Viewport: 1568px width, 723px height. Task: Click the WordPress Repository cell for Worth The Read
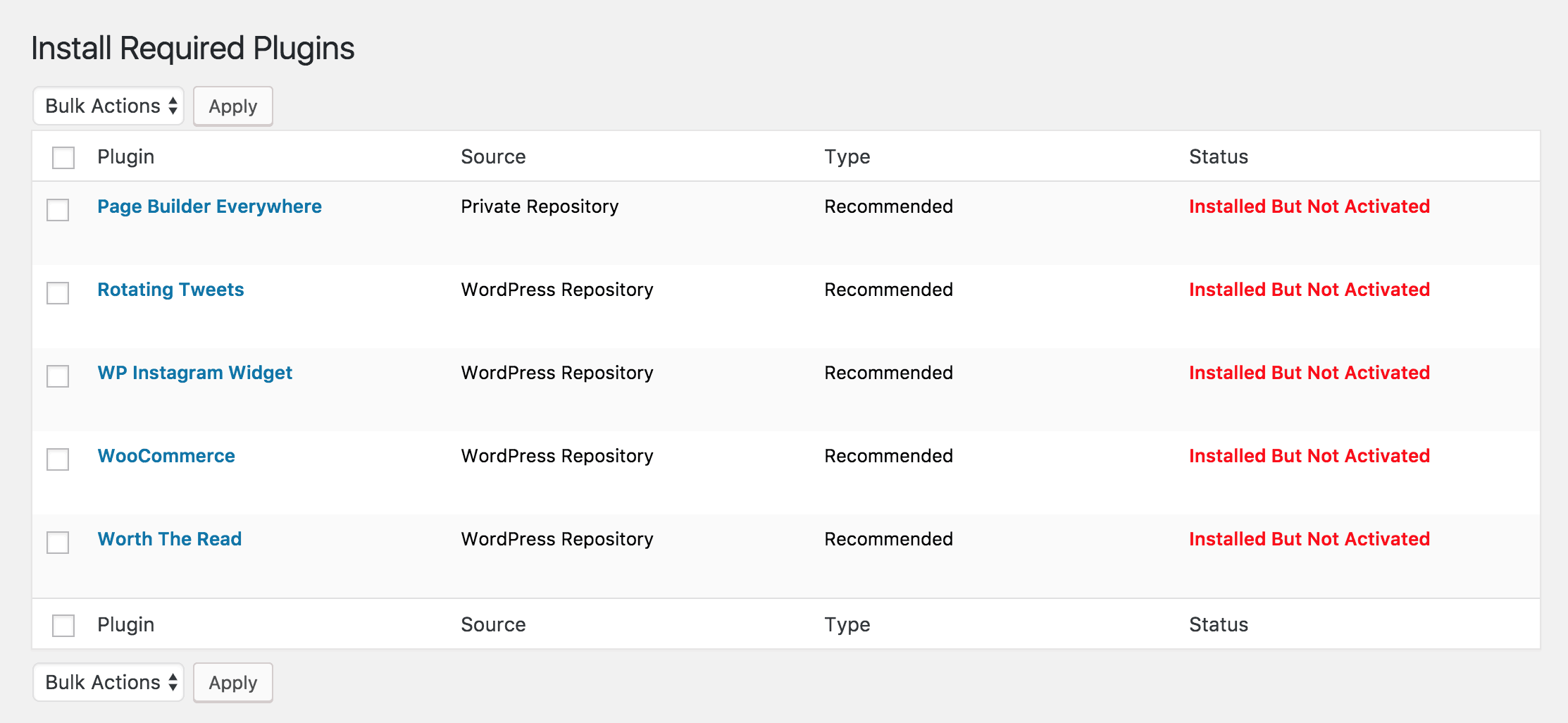tap(557, 539)
